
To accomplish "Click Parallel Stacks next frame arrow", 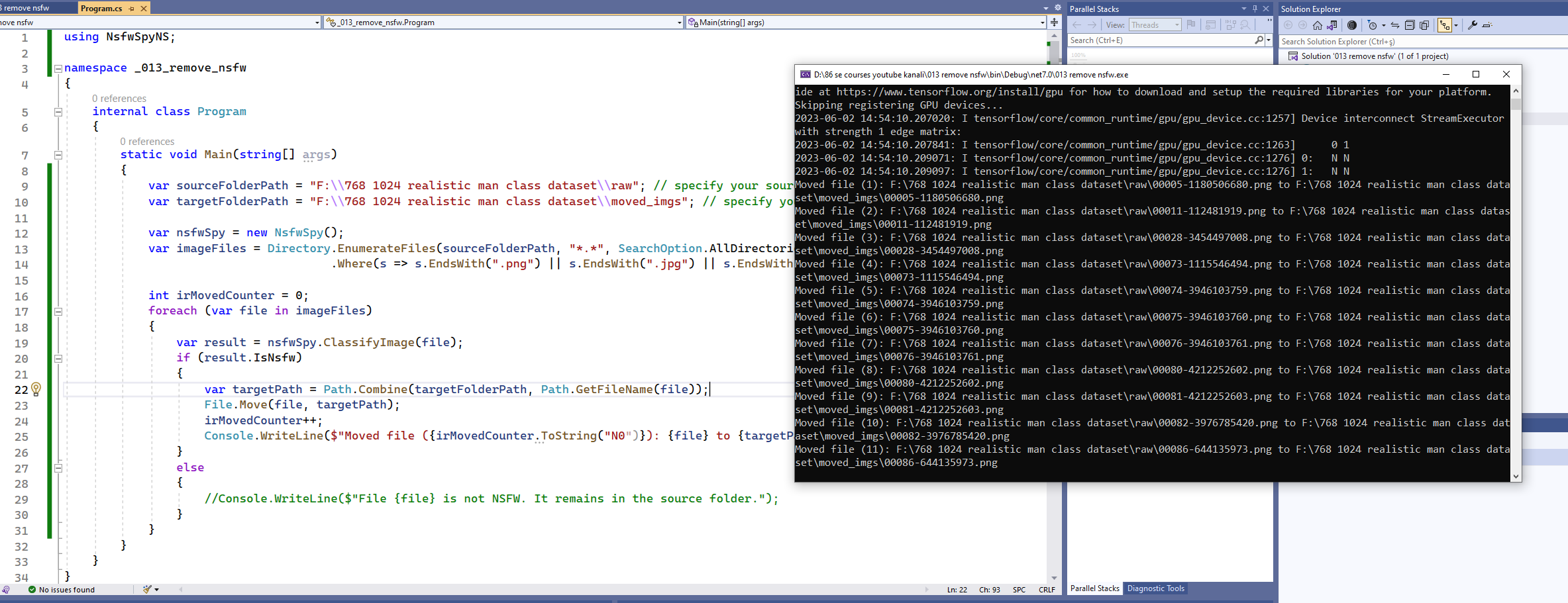I will click(1092, 25).
